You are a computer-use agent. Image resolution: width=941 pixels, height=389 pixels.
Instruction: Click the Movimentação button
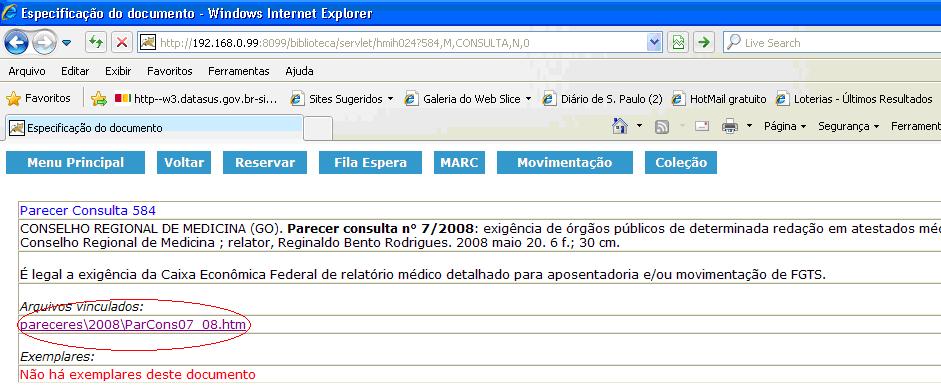point(565,163)
